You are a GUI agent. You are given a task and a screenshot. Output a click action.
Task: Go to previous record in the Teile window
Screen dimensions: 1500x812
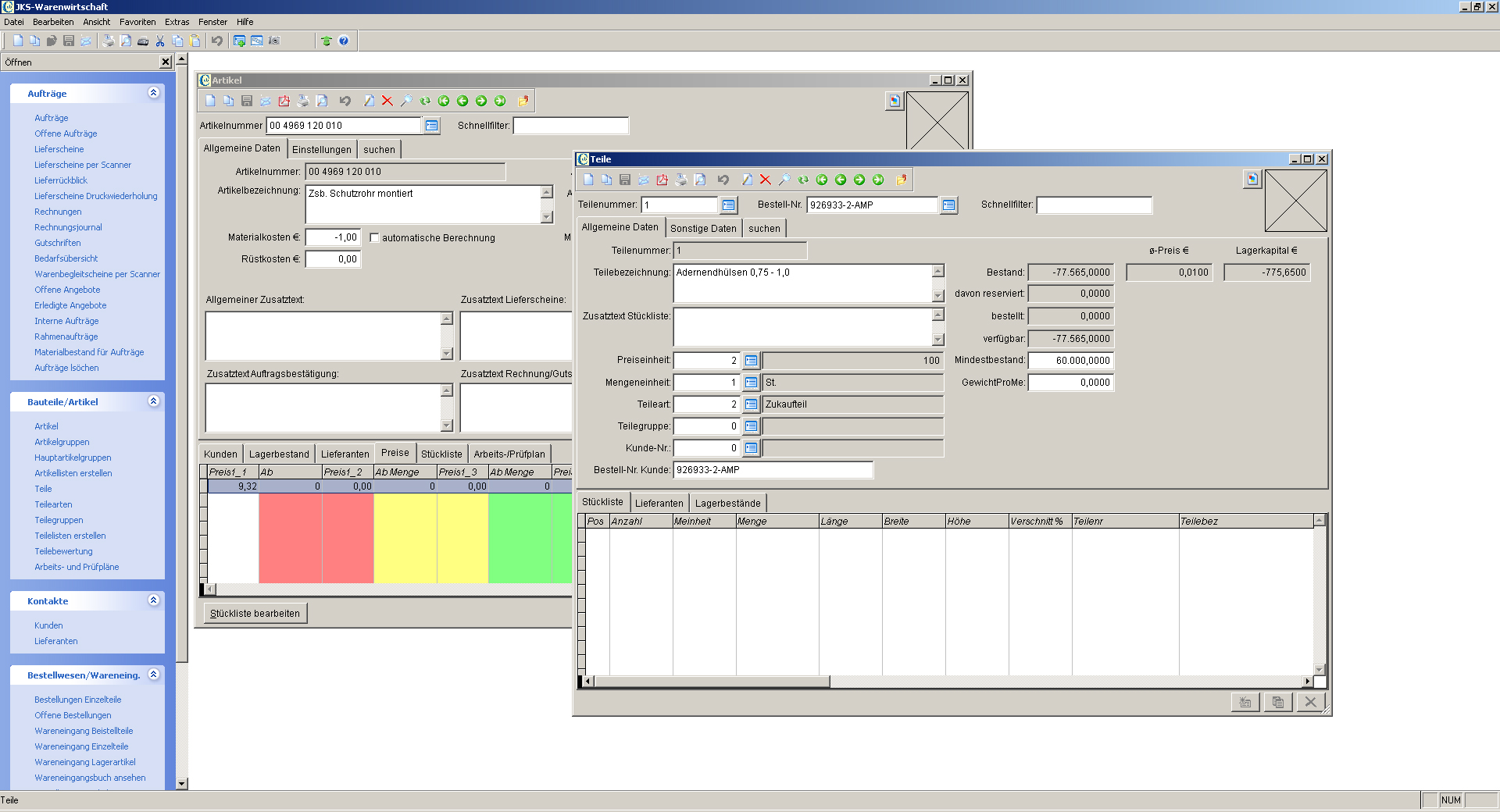841,180
